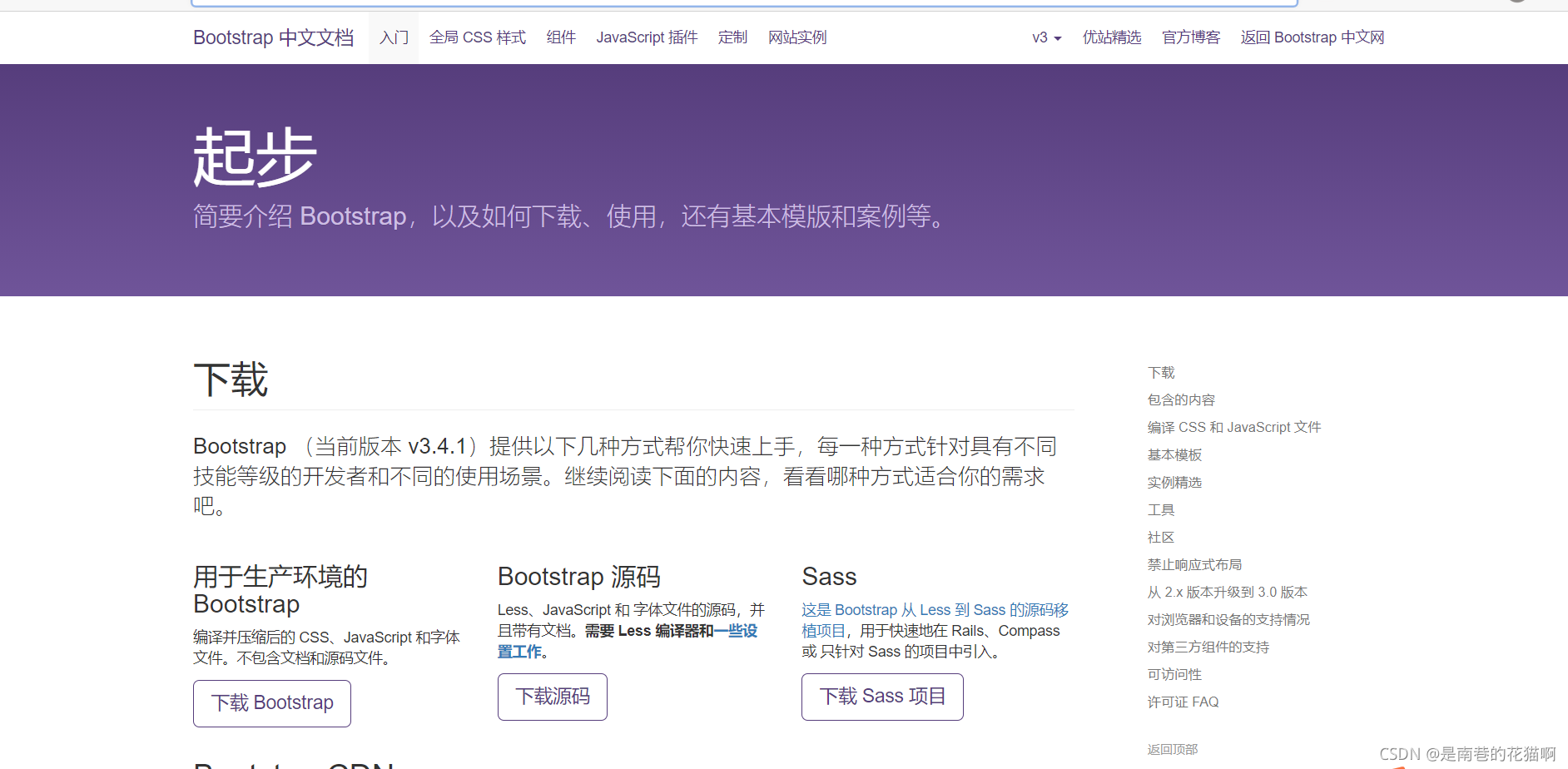Jump to 可访问性 in the sidebar
The image size is (1568, 769).
(1174, 675)
